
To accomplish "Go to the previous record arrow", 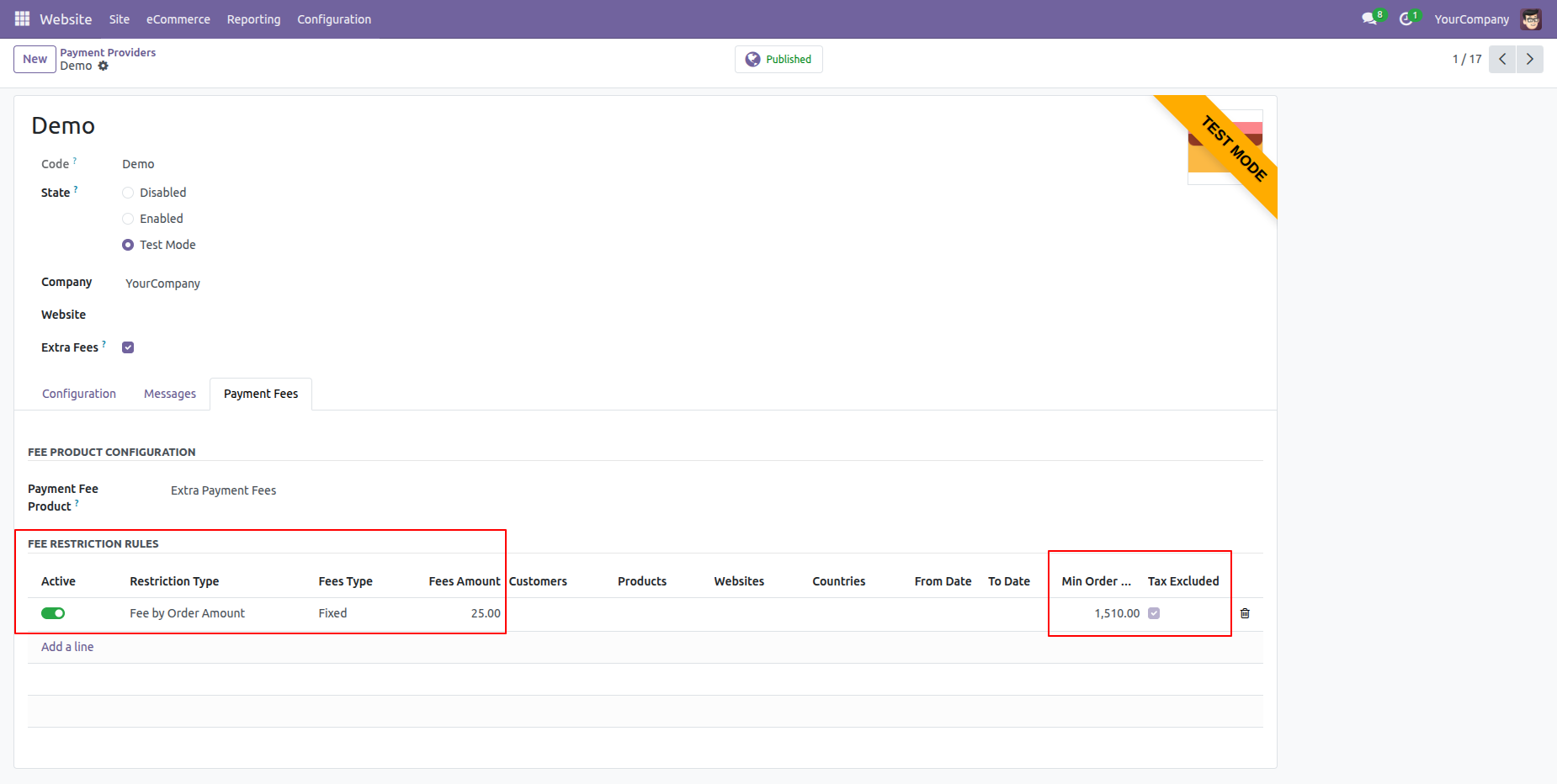I will point(1502,59).
